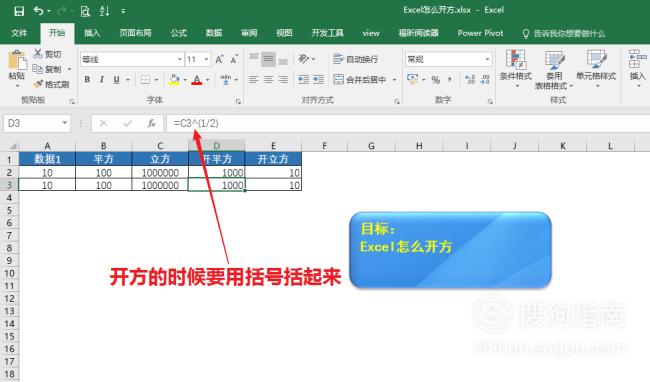Click the 合并后居中 Merge & Center button
The width and height of the screenshot is (650, 382).
point(360,80)
